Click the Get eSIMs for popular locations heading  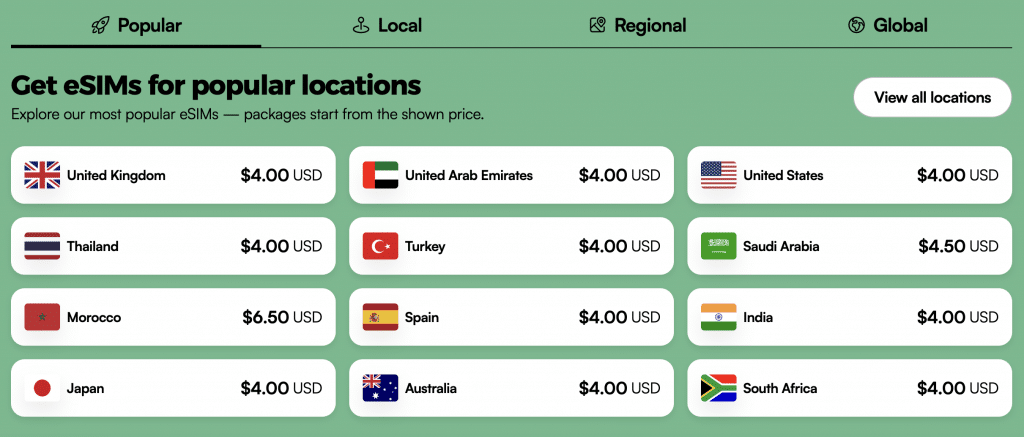[x=216, y=84]
